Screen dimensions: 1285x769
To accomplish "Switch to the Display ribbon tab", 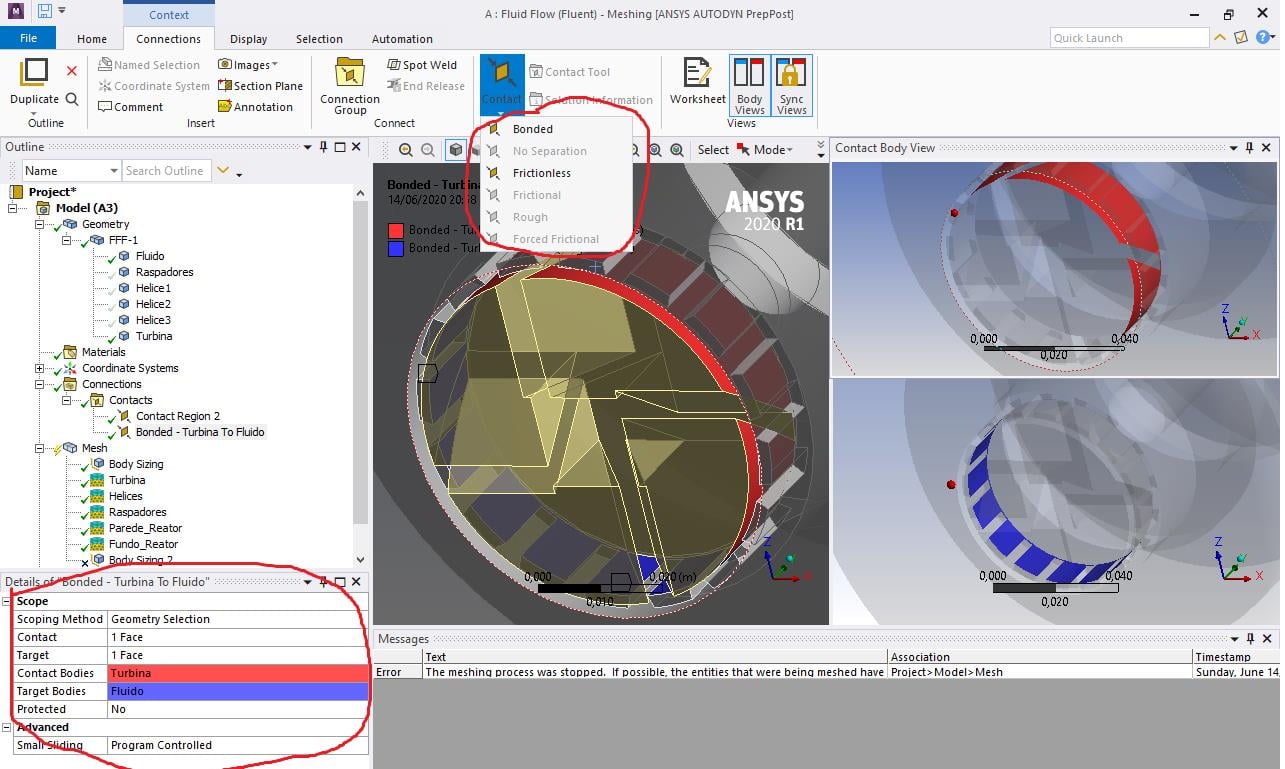I will tap(248, 39).
